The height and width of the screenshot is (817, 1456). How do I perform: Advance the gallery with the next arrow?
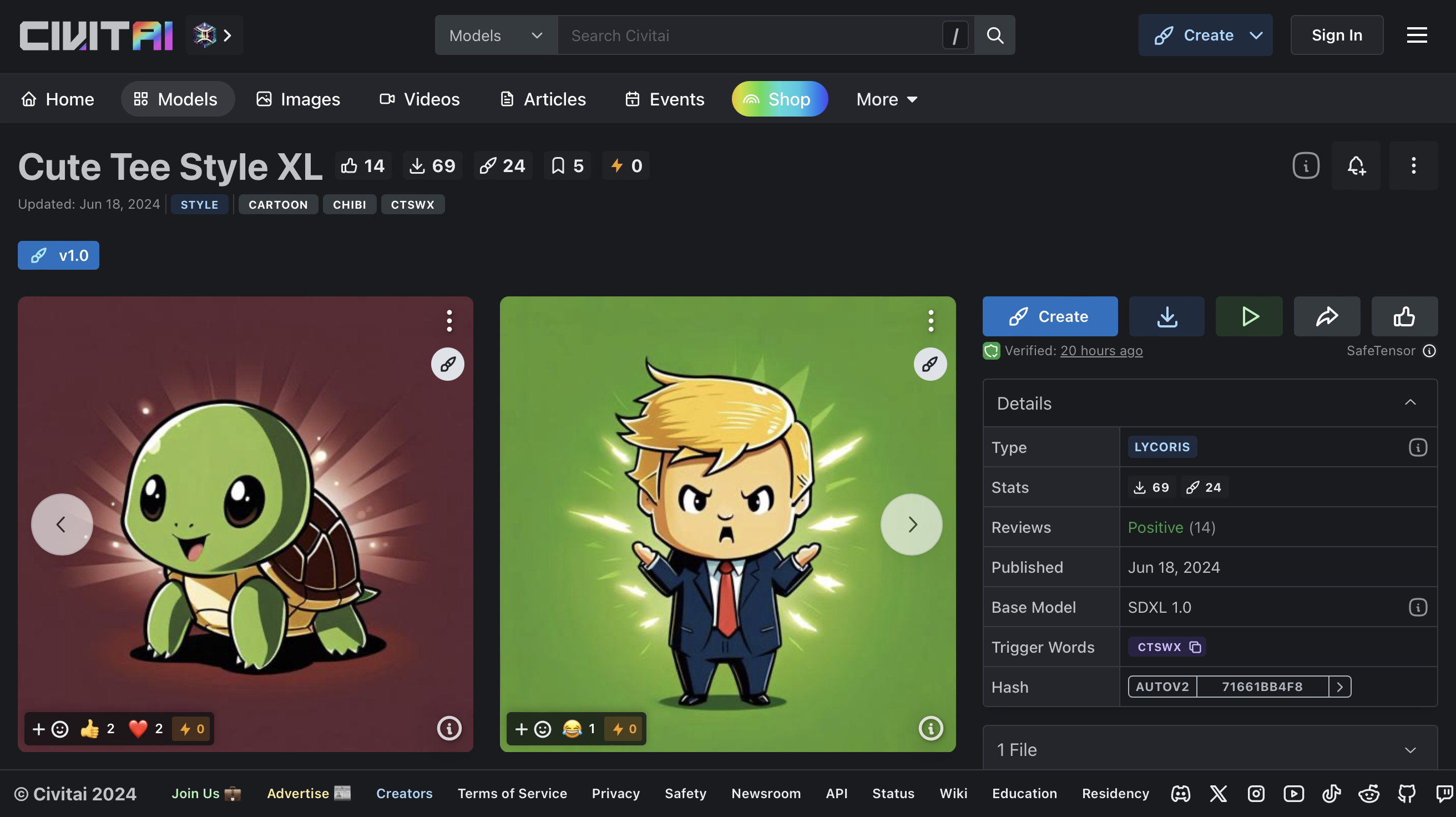pos(911,525)
